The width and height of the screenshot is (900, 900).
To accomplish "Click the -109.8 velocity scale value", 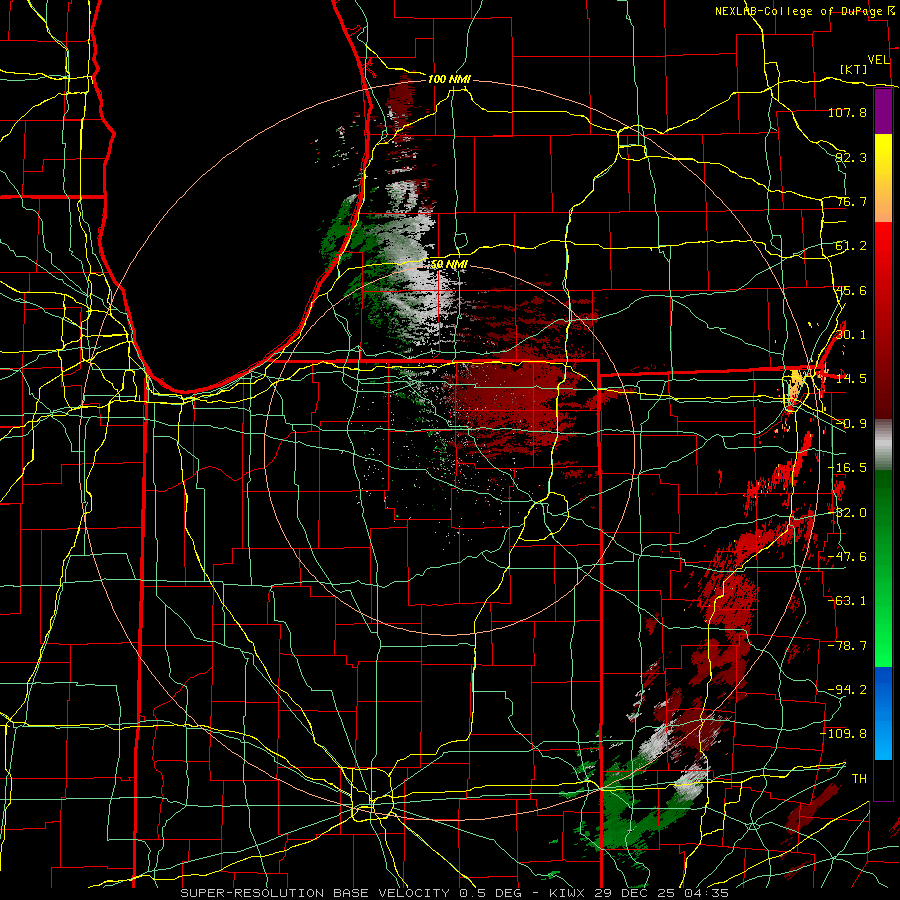I will (x=844, y=734).
